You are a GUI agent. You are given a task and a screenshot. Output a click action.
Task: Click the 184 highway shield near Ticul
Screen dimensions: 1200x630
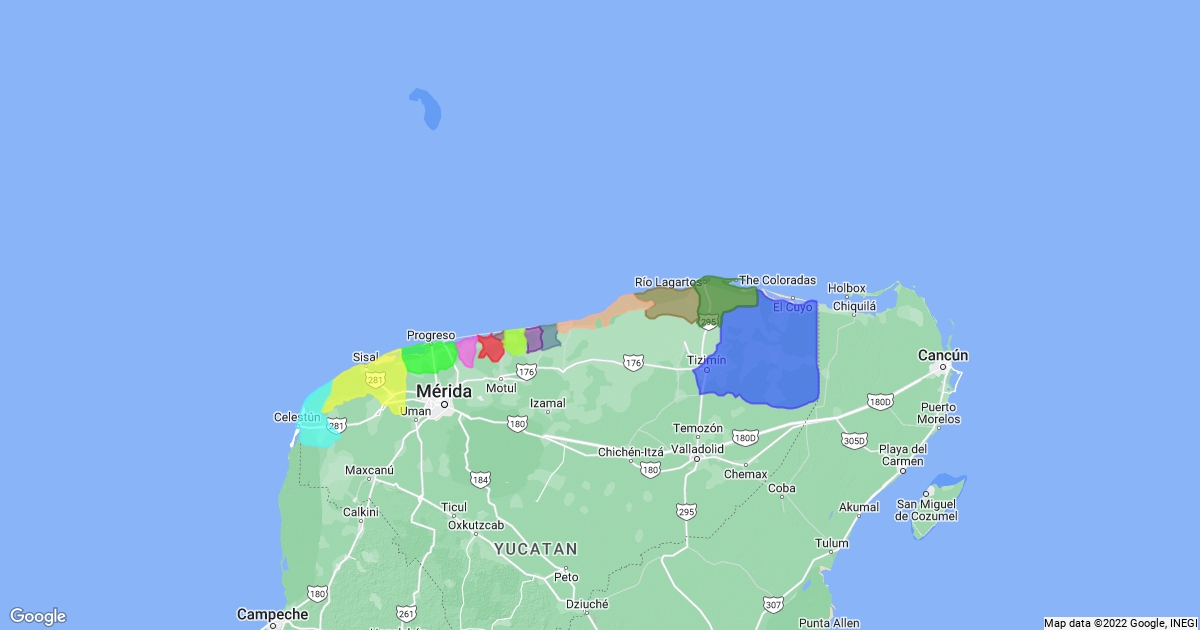[481, 480]
